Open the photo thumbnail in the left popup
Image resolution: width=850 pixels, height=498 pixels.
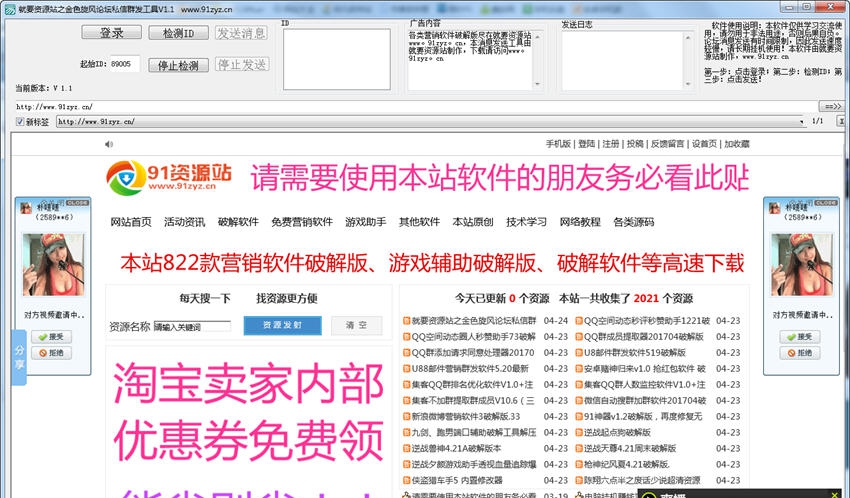(53, 264)
